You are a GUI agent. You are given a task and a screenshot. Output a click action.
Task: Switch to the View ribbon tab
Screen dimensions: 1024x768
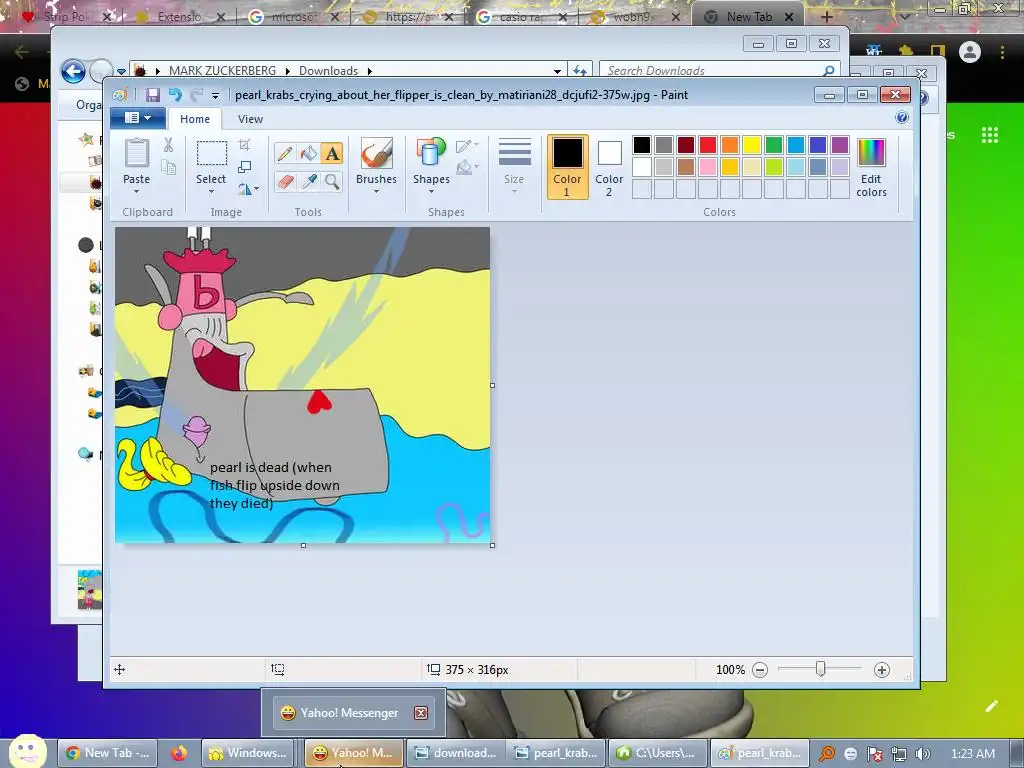coord(250,119)
